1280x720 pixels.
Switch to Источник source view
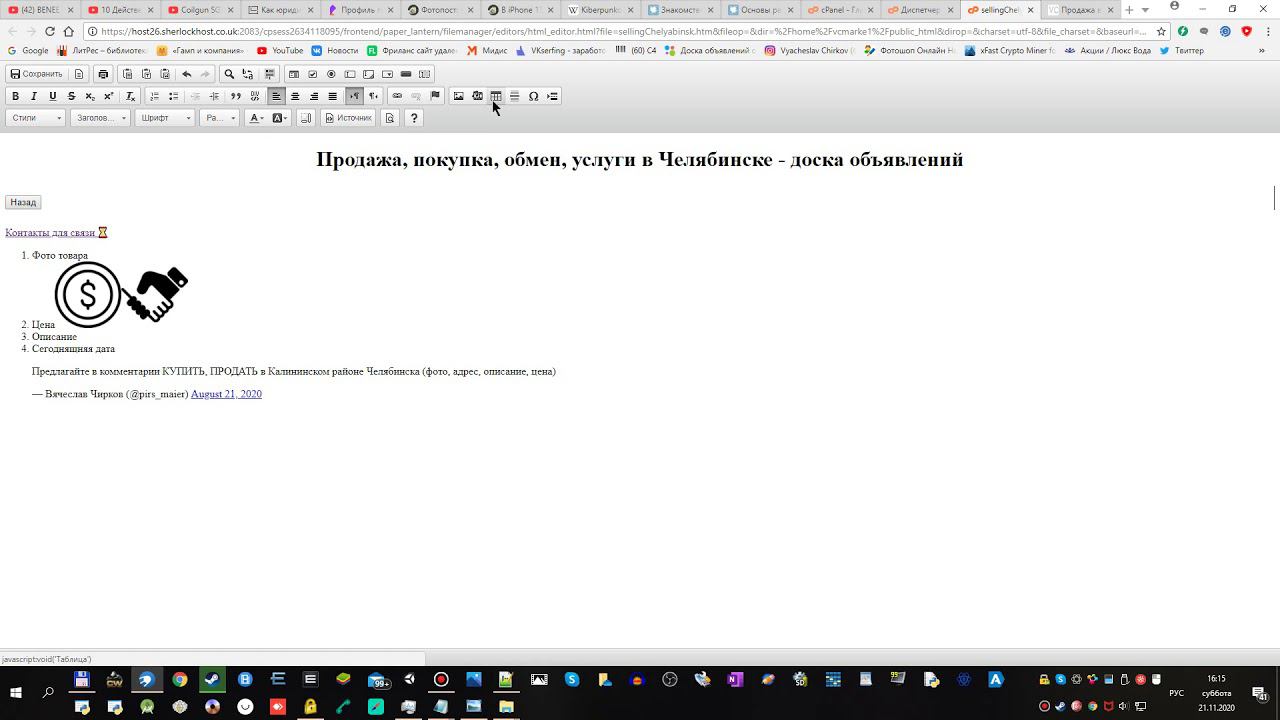point(348,118)
